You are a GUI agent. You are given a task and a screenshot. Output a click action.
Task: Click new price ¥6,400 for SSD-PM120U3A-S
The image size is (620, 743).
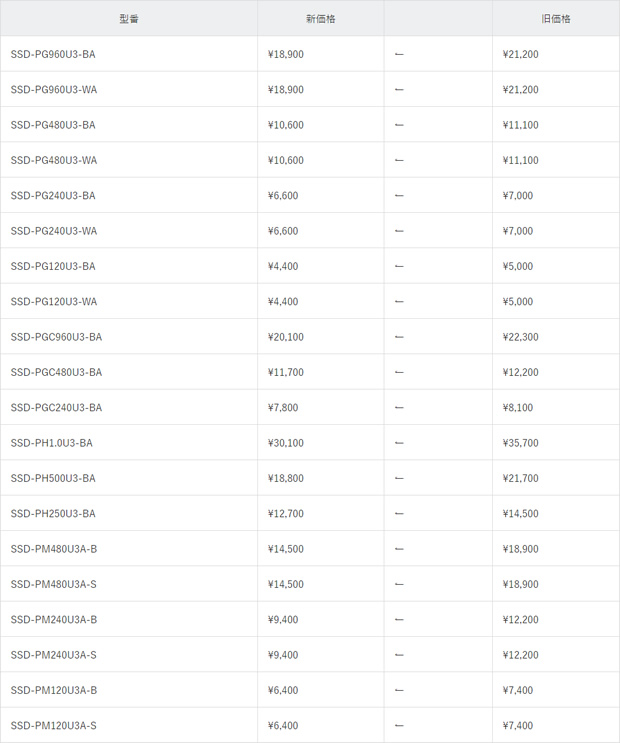[x=283, y=725]
